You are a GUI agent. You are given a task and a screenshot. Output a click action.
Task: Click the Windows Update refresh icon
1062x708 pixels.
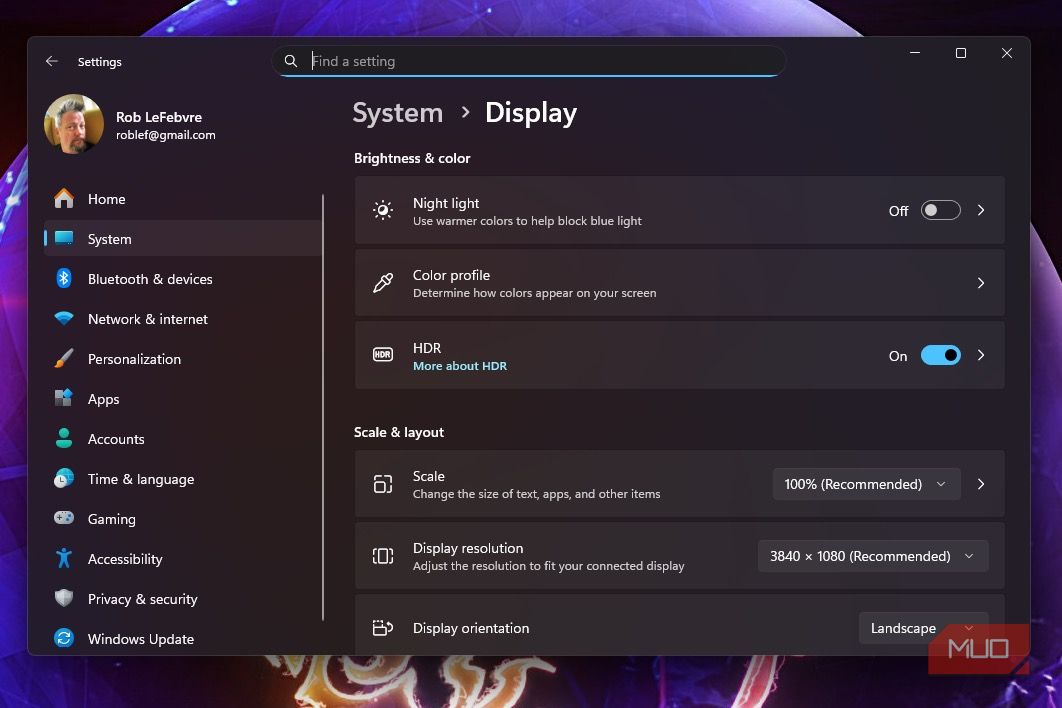coord(64,638)
